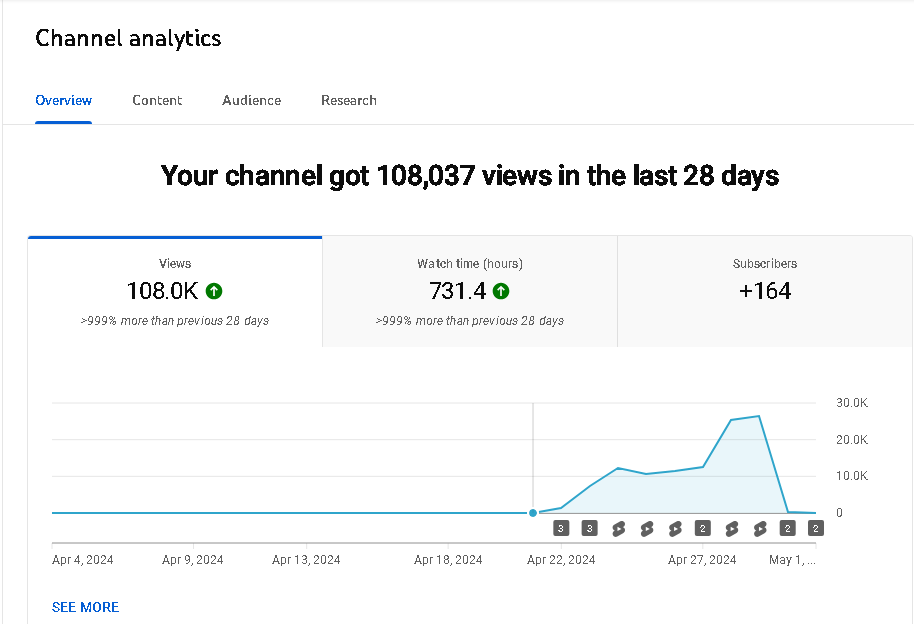Open the fourth Shorts marker after Apr 27
Viewport: 914px width, 629px height.
tap(731, 529)
